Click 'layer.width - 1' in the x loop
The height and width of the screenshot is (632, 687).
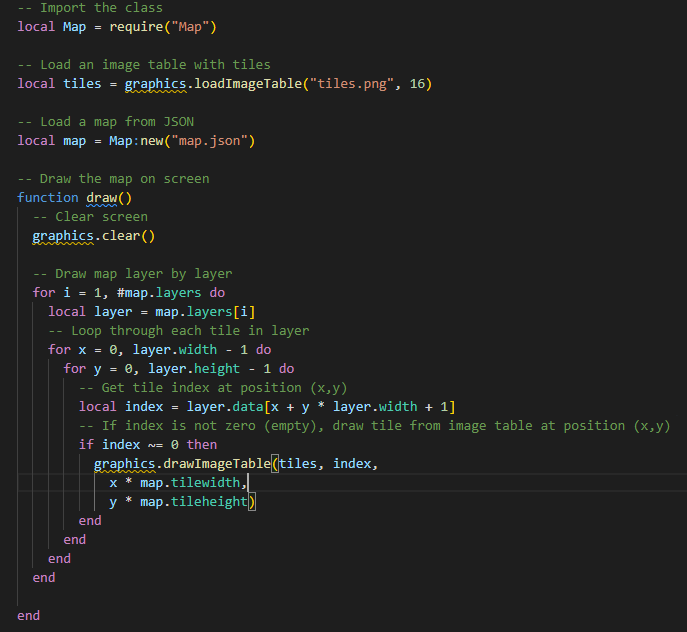tap(190, 350)
